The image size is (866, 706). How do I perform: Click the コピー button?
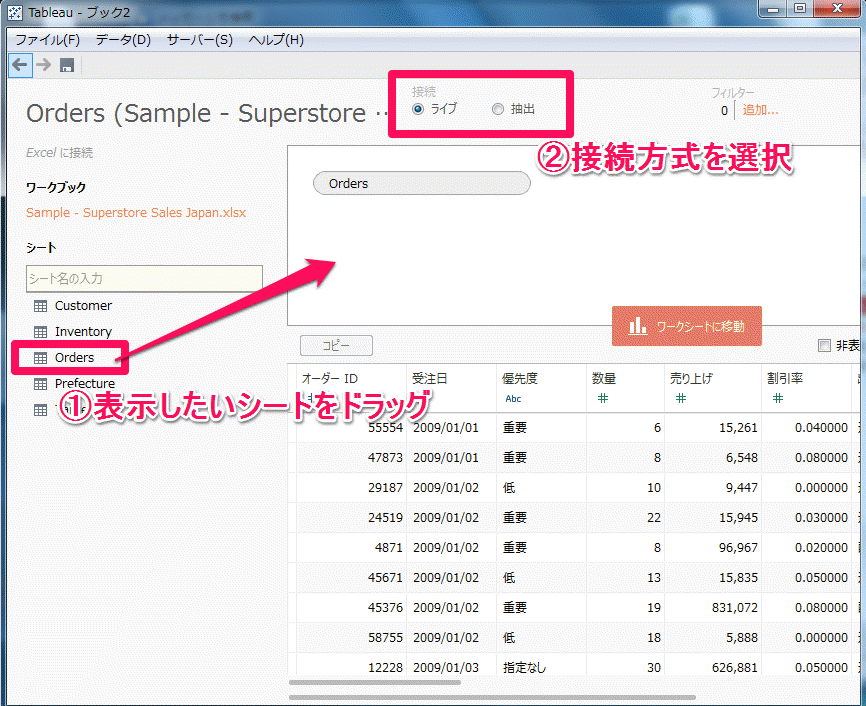(336, 345)
